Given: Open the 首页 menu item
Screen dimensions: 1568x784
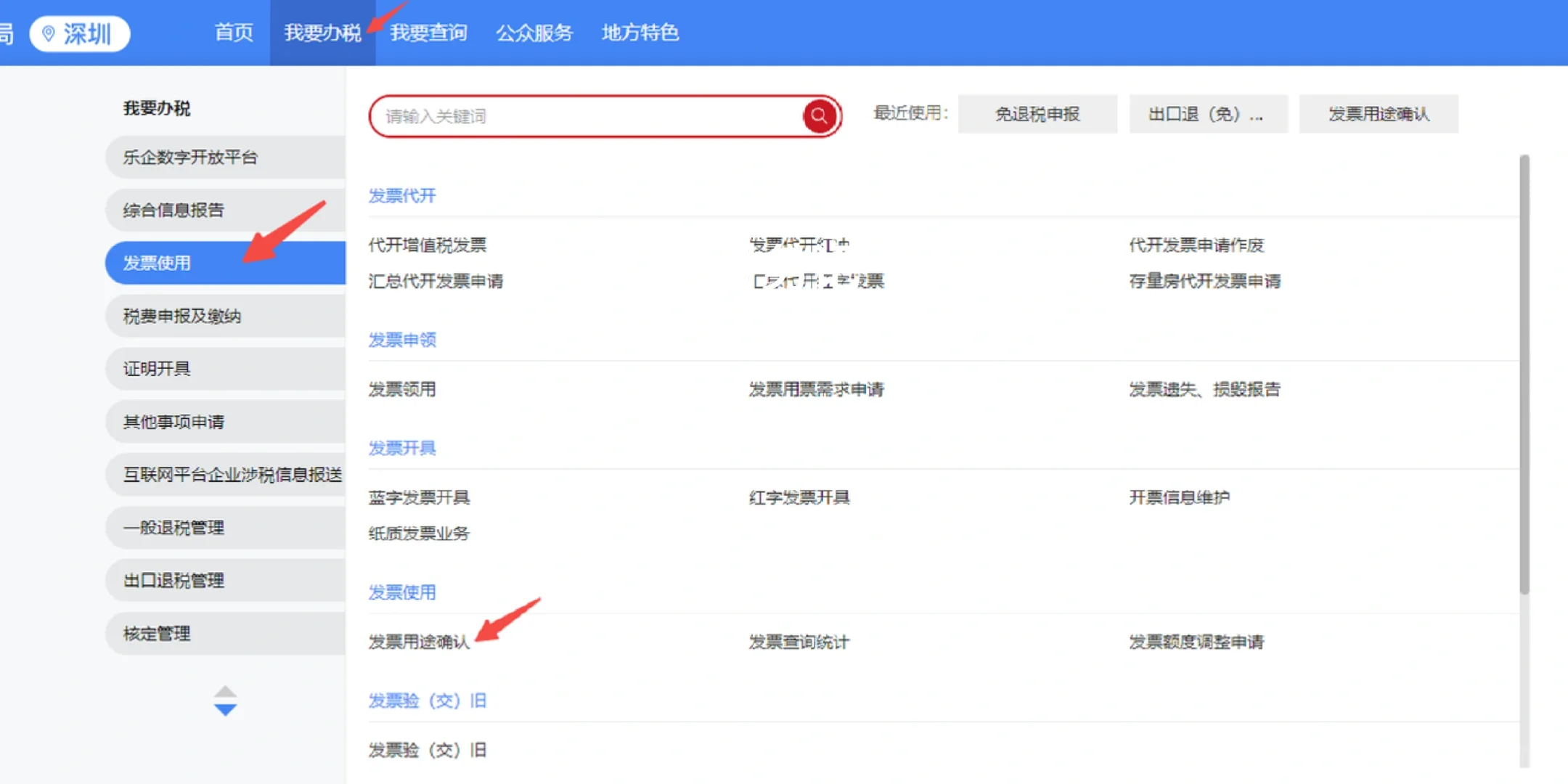Looking at the screenshot, I should (233, 33).
